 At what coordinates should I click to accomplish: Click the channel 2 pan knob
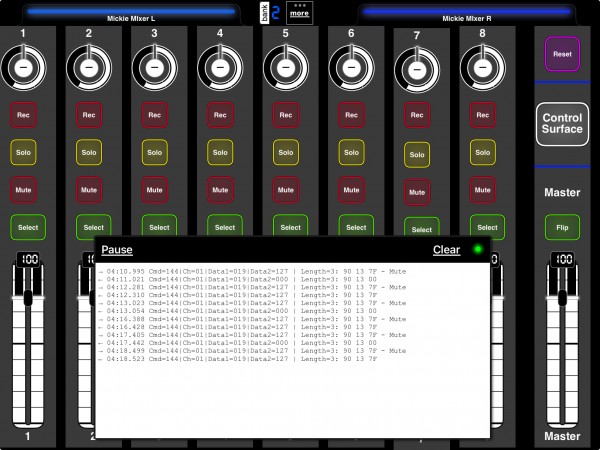click(89, 67)
